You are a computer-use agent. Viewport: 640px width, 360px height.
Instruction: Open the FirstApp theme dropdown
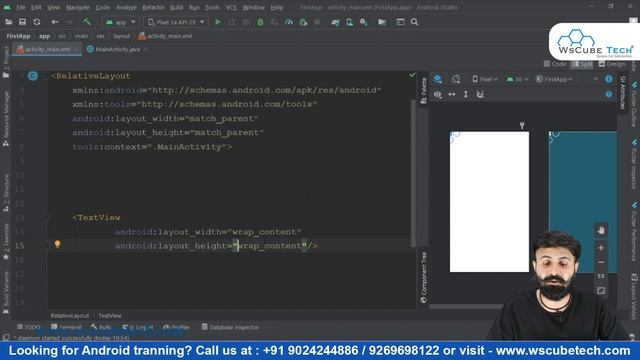click(x=554, y=79)
